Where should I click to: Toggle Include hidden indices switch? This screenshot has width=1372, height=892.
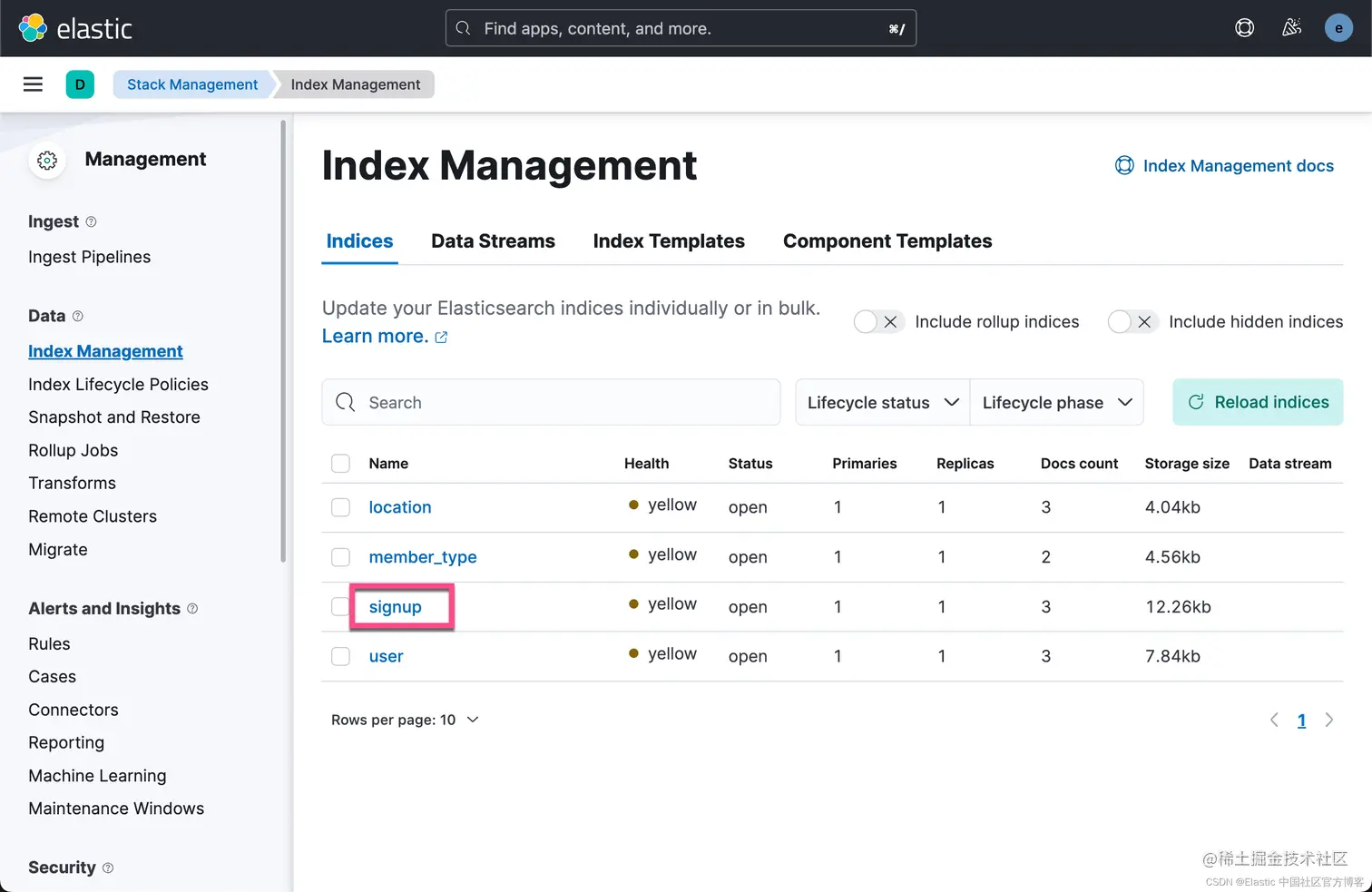[1132, 321]
